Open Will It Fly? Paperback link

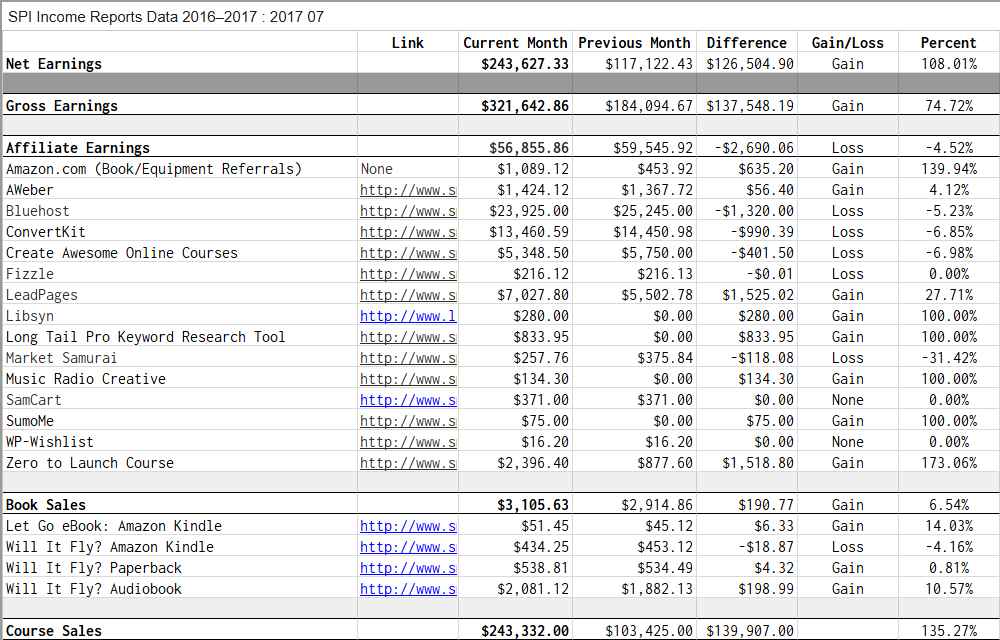408,569
